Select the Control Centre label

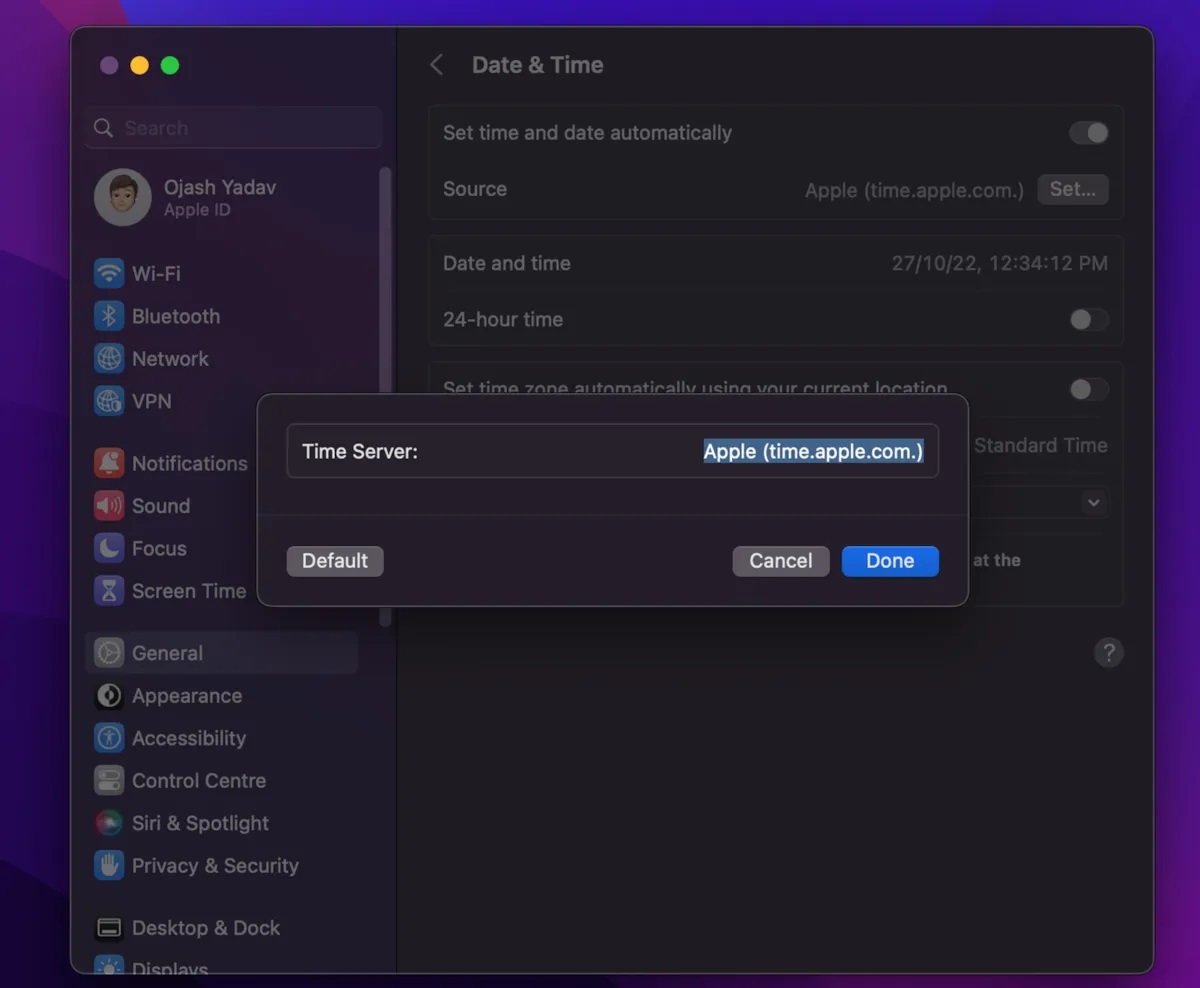tap(199, 781)
